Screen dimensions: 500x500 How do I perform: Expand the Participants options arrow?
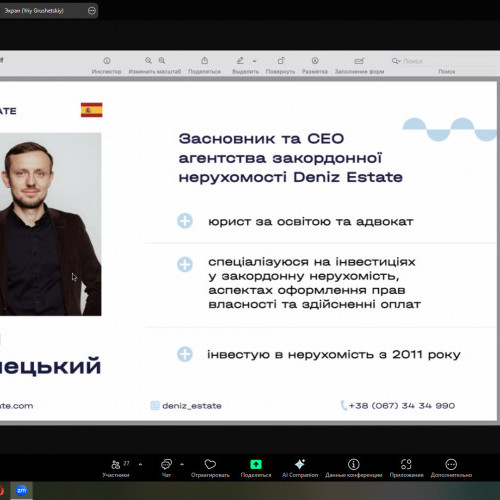141,464
